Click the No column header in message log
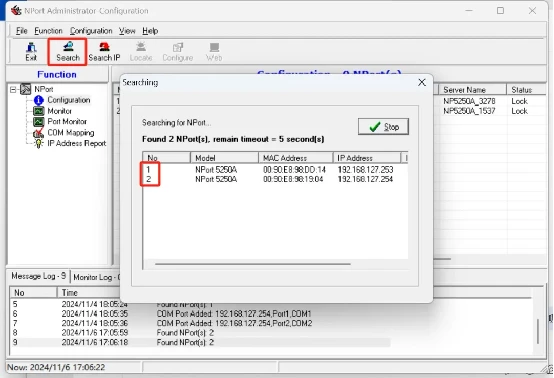 click(34, 293)
